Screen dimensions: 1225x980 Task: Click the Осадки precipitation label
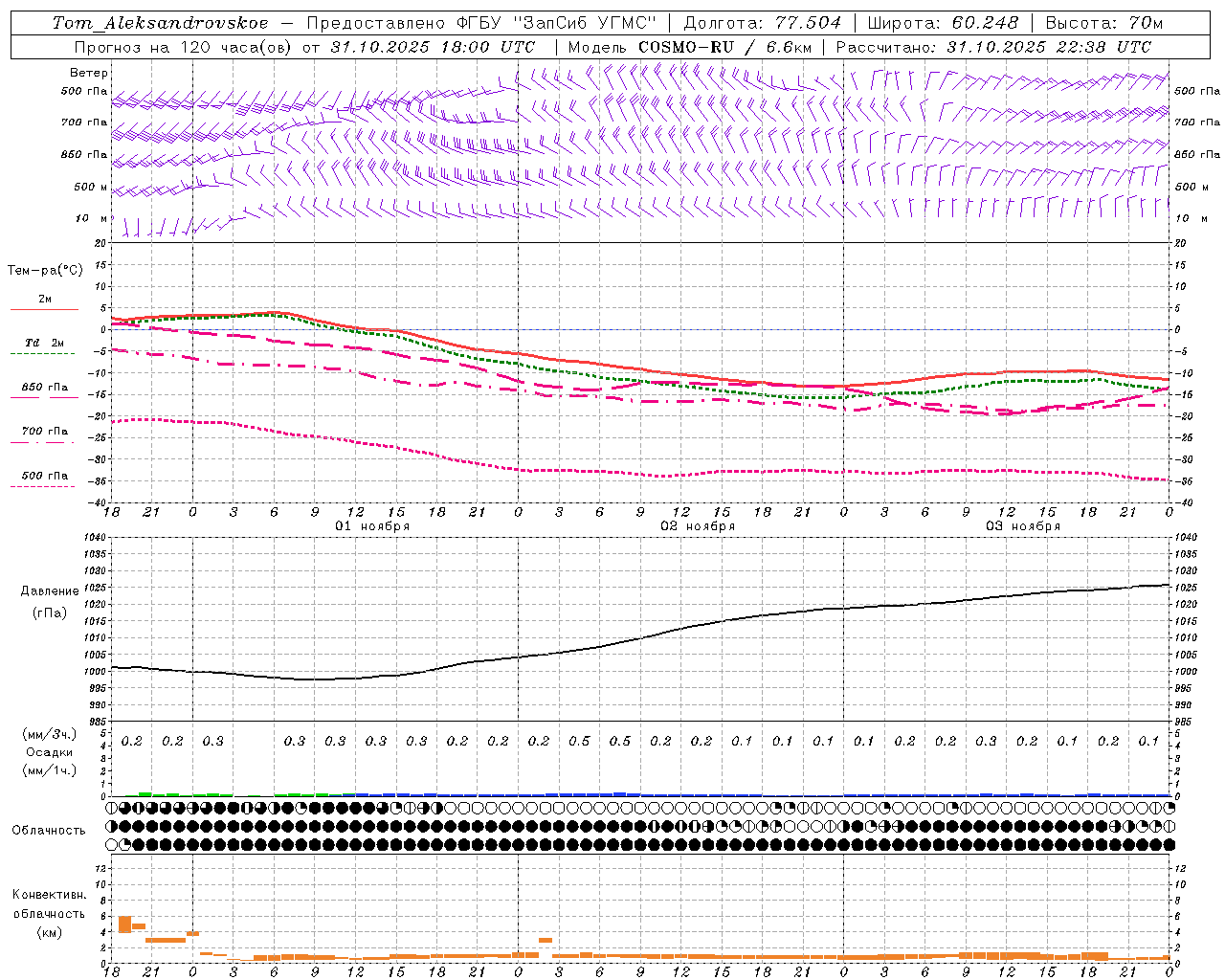coord(50,752)
